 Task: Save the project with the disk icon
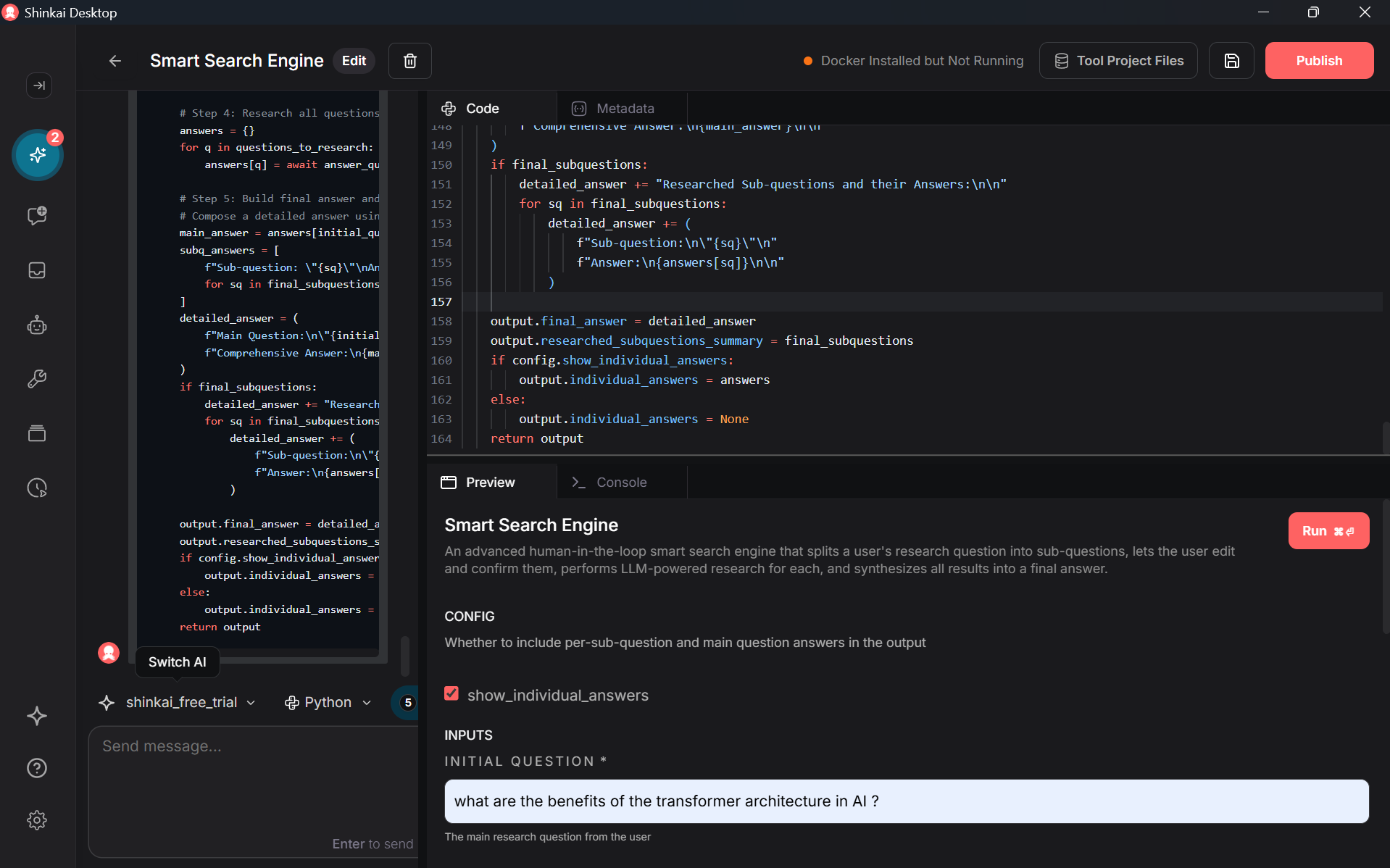tap(1231, 60)
